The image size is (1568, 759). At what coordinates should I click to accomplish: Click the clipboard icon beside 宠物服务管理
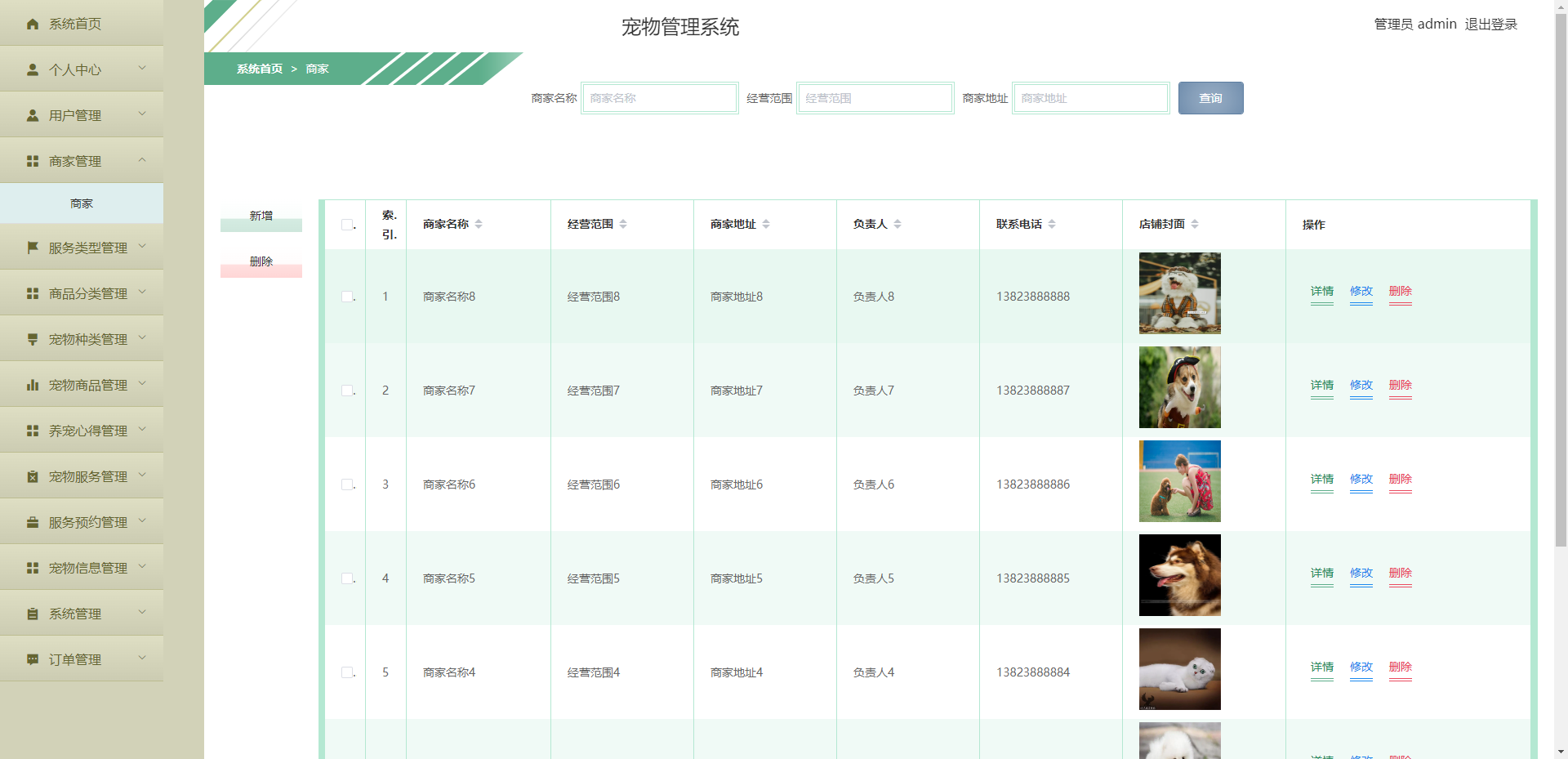click(x=33, y=476)
